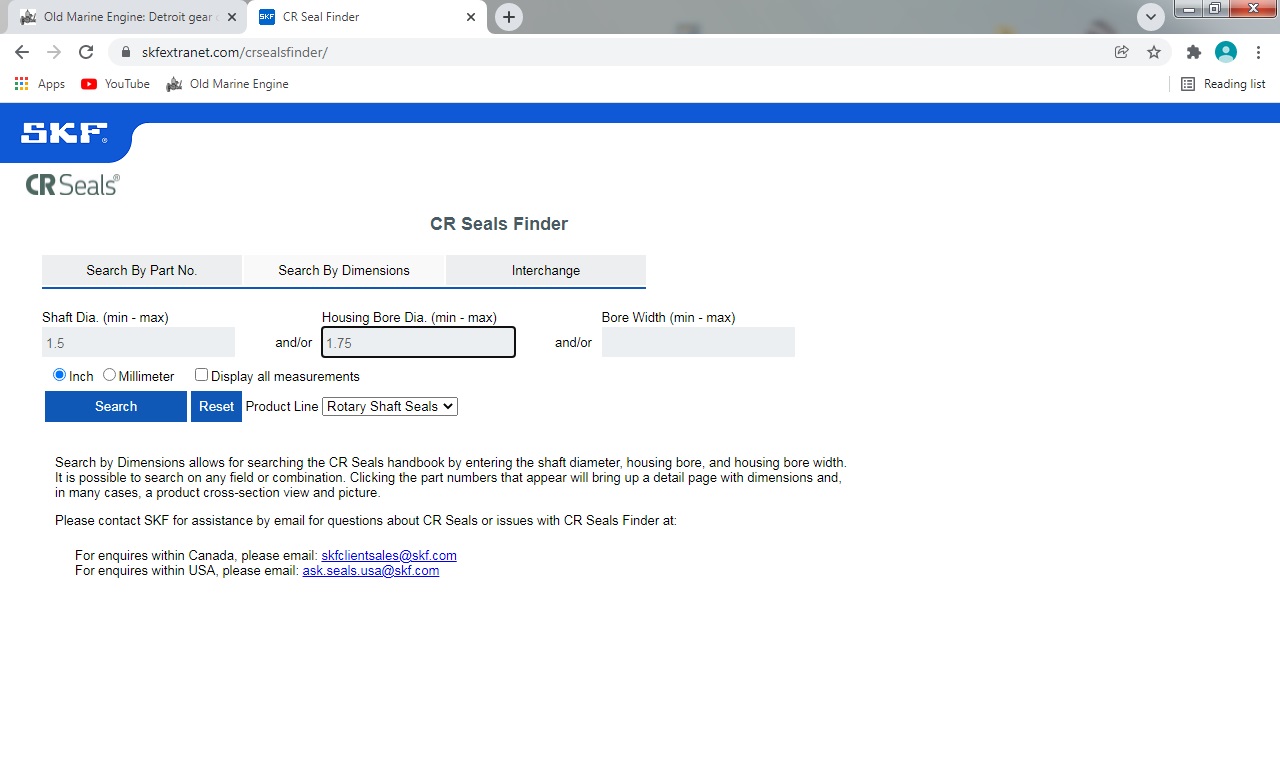Click the SKF logo
The width and height of the screenshot is (1280, 766).
(x=64, y=133)
